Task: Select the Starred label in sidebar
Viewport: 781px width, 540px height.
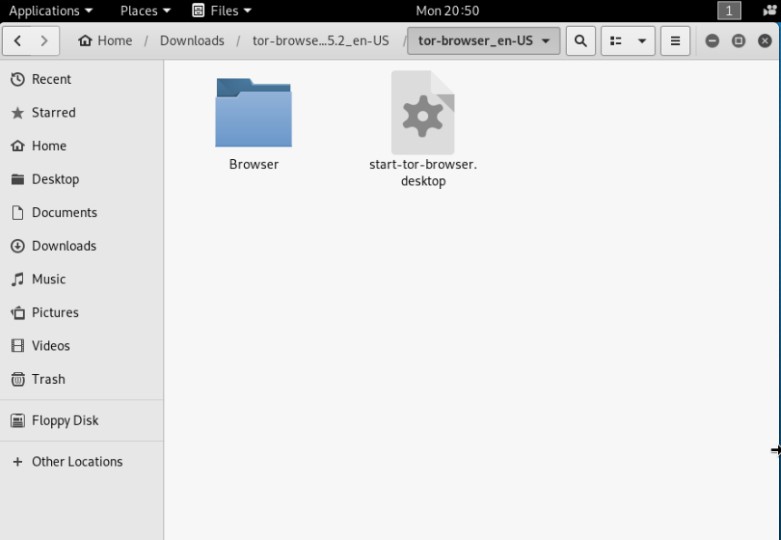Action: point(54,113)
